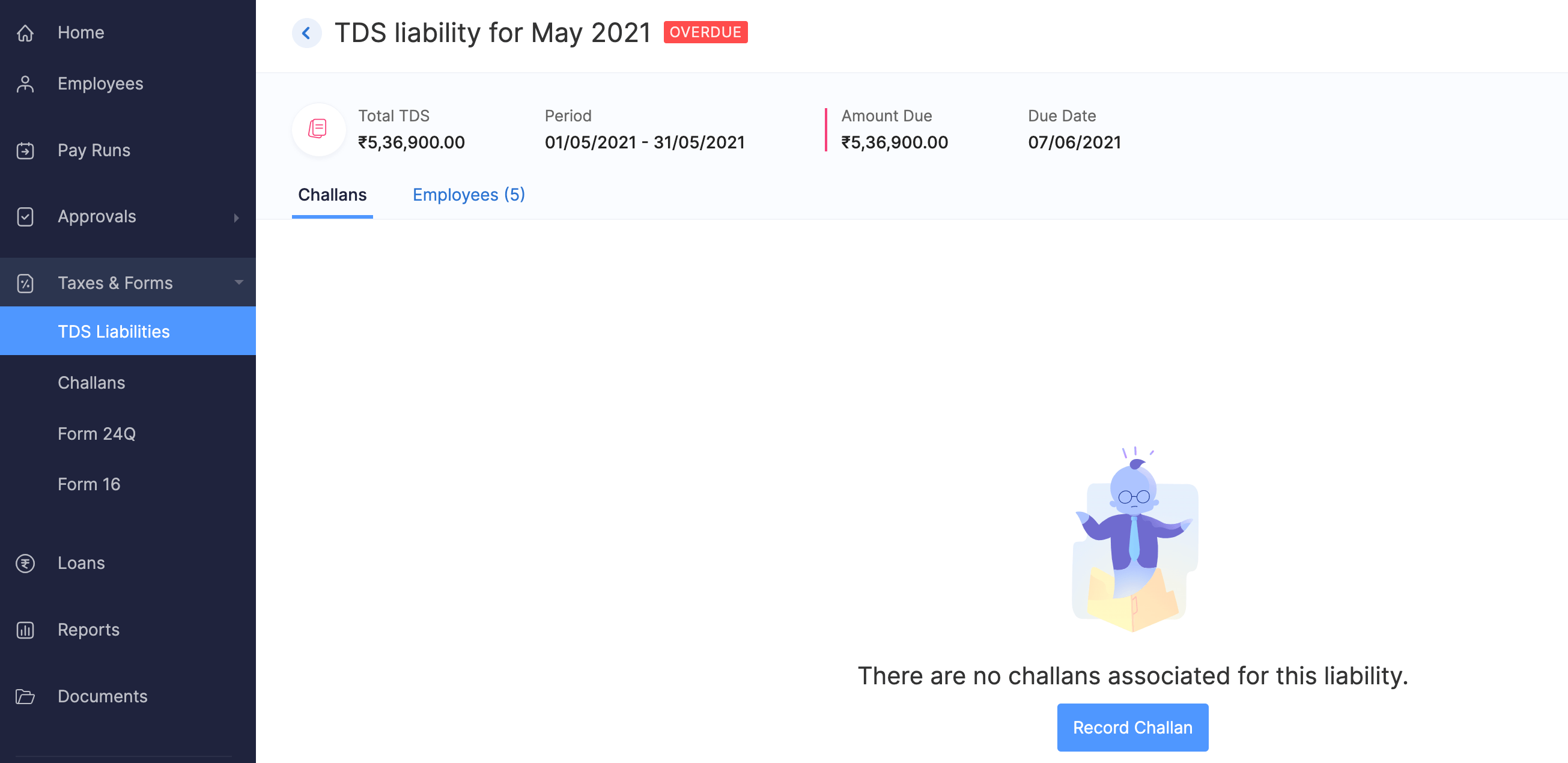Viewport: 1568px width, 763px height.
Task: Click the Loans sidebar icon
Action: pos(25,562)
